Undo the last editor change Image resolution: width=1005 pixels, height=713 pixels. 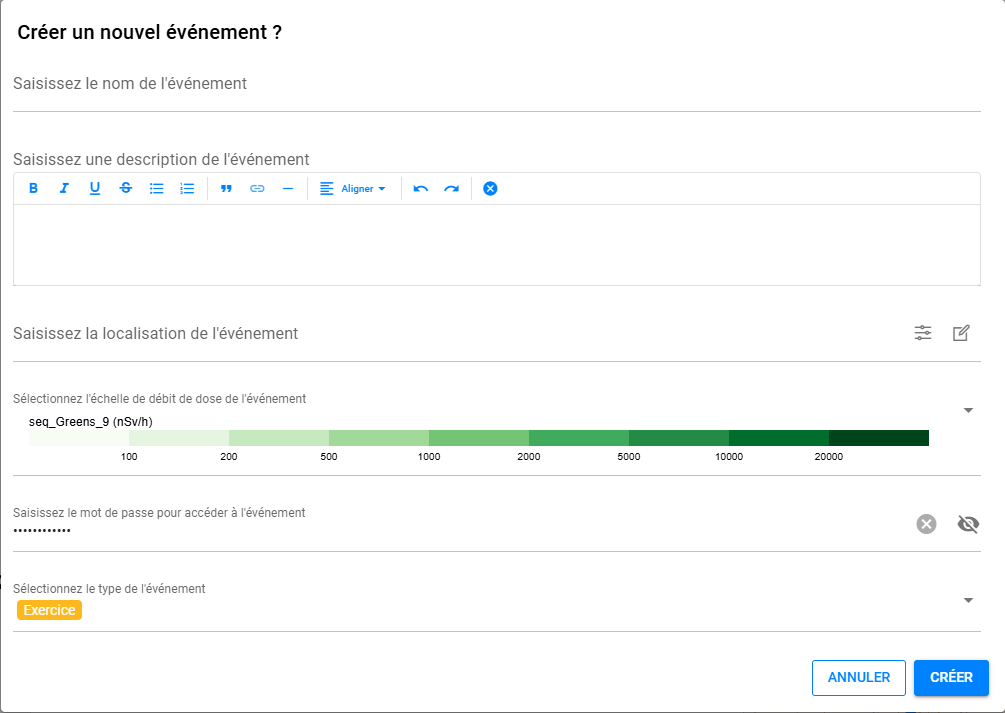click(421, 188)
